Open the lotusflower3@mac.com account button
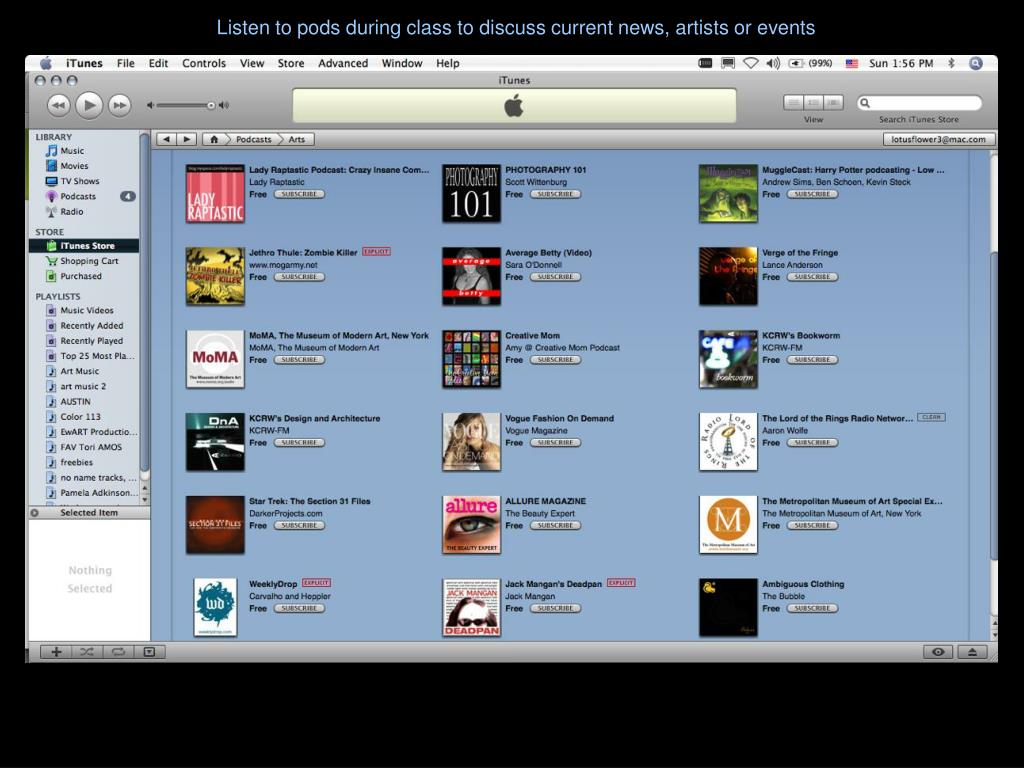Viewport: 1024px width, 768px height. [x=938, y=139]
